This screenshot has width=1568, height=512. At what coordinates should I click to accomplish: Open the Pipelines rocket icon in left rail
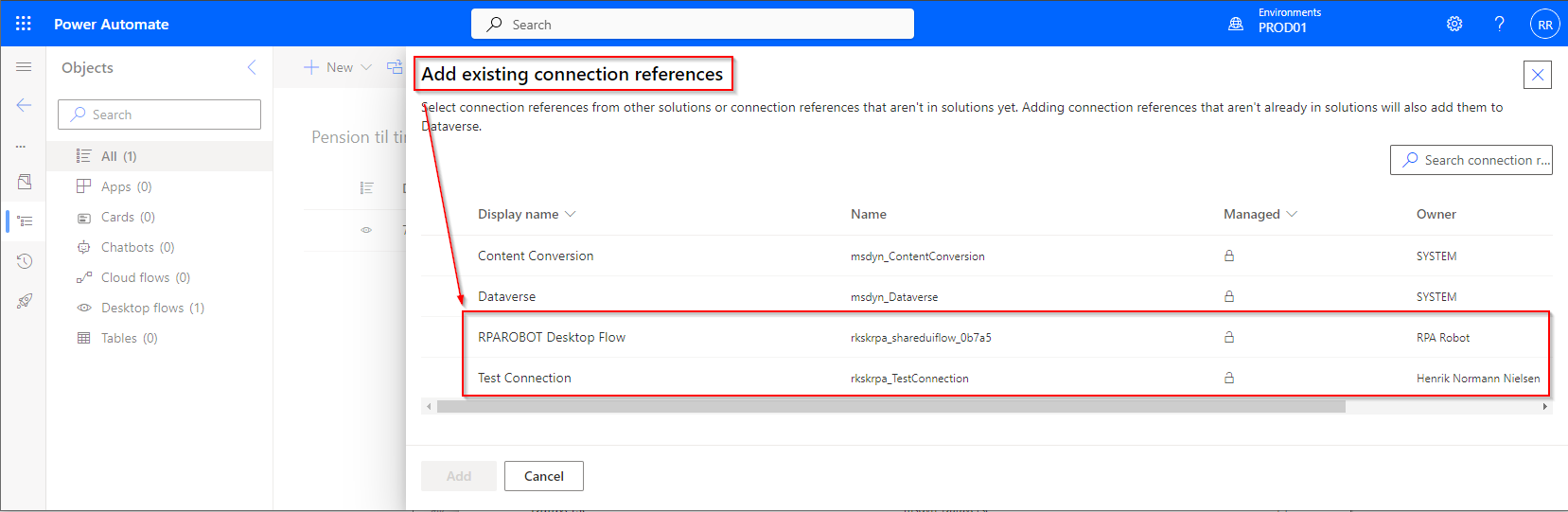tap(25, 301)
